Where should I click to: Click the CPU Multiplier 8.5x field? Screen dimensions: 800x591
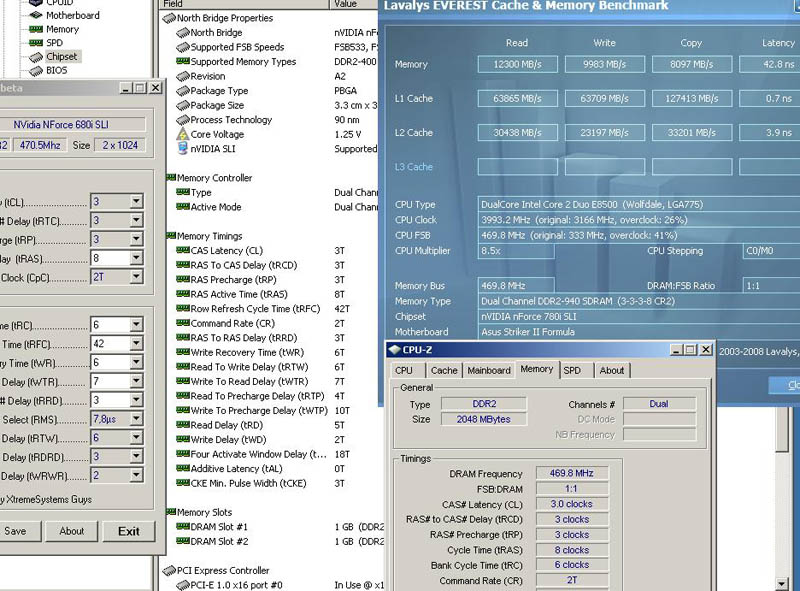coord(516,251)
